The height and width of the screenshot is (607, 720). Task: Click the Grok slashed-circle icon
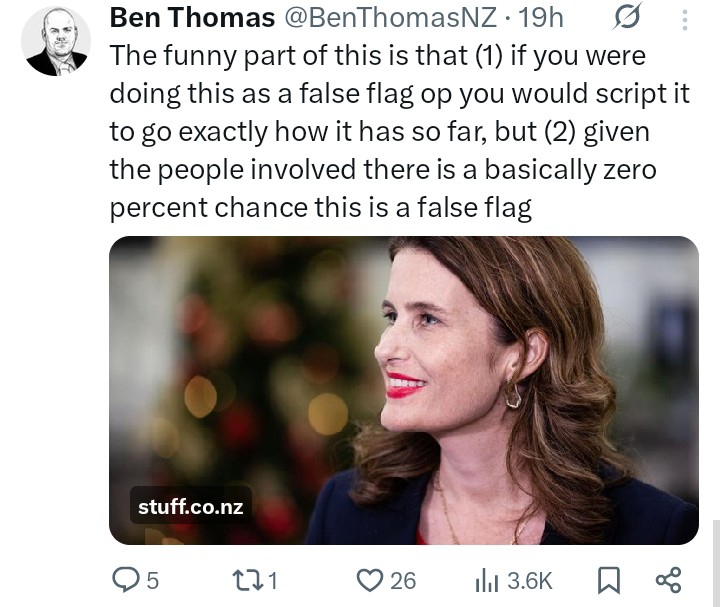tap(627, 18)
